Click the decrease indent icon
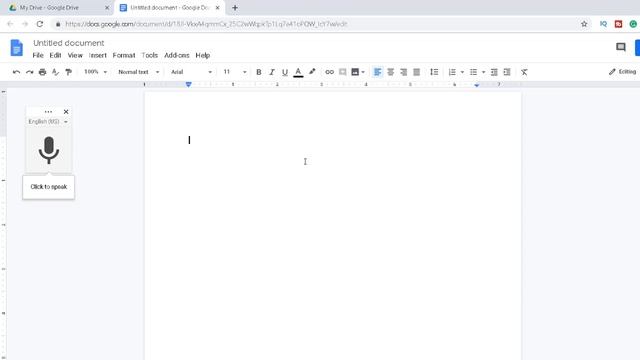 coord(494,72)
